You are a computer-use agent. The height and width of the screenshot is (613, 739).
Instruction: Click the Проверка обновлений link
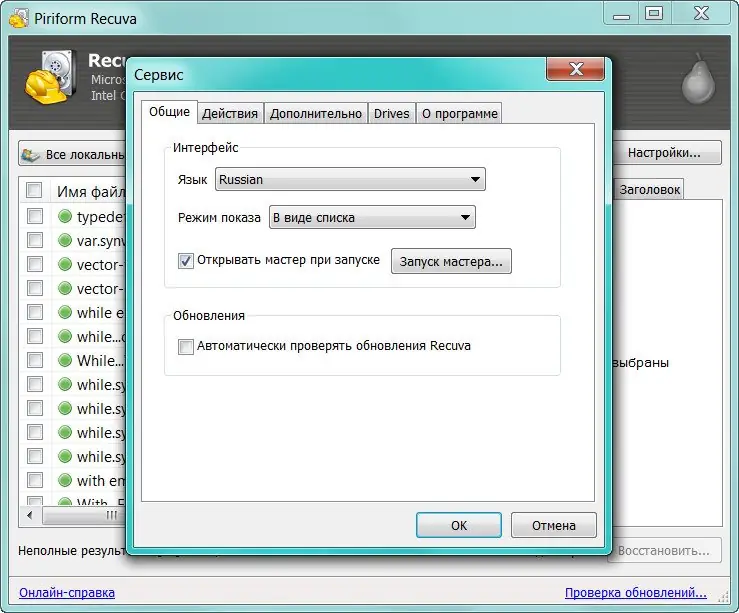tap(636, 593)
